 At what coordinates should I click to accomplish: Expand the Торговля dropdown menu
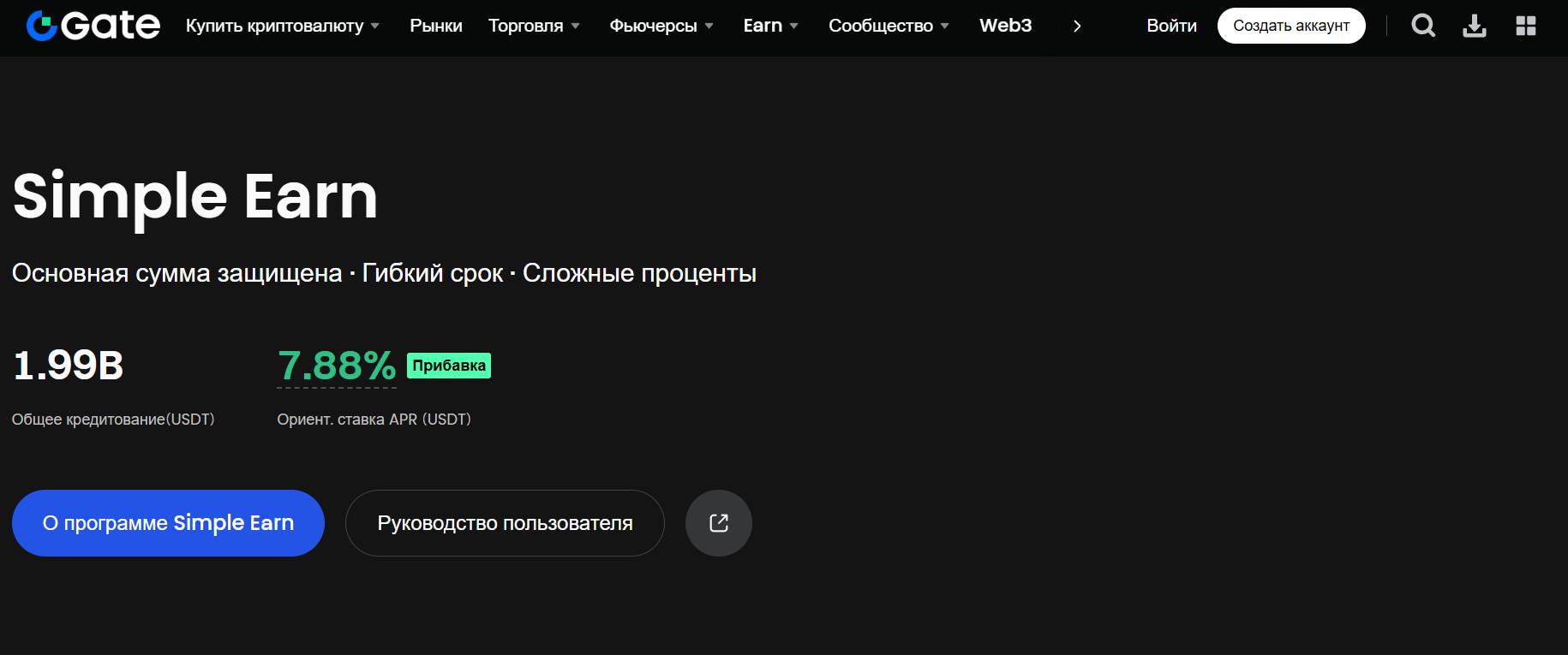pyautogui.click(x=533, y=26)
